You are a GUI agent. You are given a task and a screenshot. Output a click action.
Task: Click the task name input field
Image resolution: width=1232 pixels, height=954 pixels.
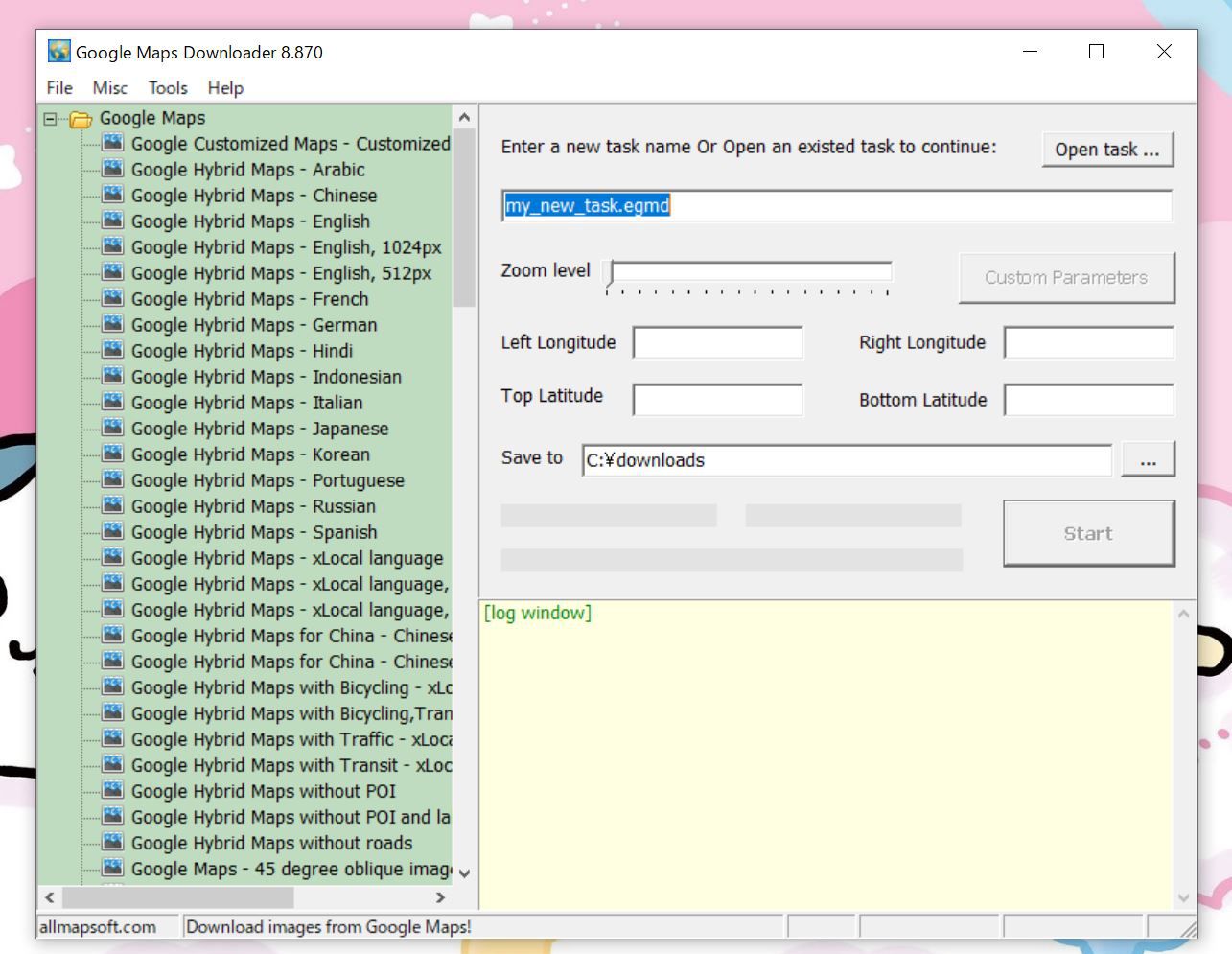point(836,206)
